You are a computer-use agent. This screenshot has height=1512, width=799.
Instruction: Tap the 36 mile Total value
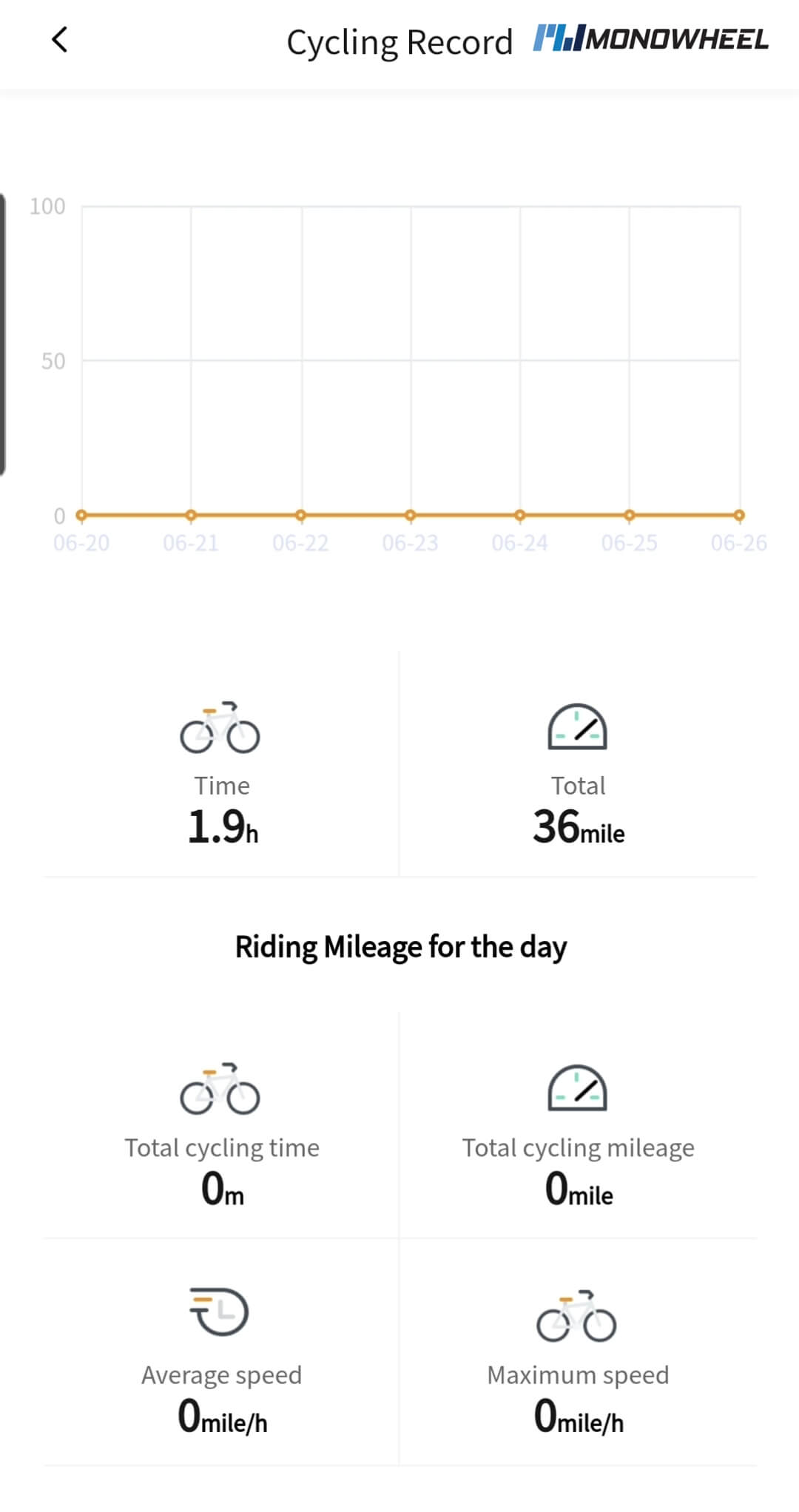[x=579, y=827]
